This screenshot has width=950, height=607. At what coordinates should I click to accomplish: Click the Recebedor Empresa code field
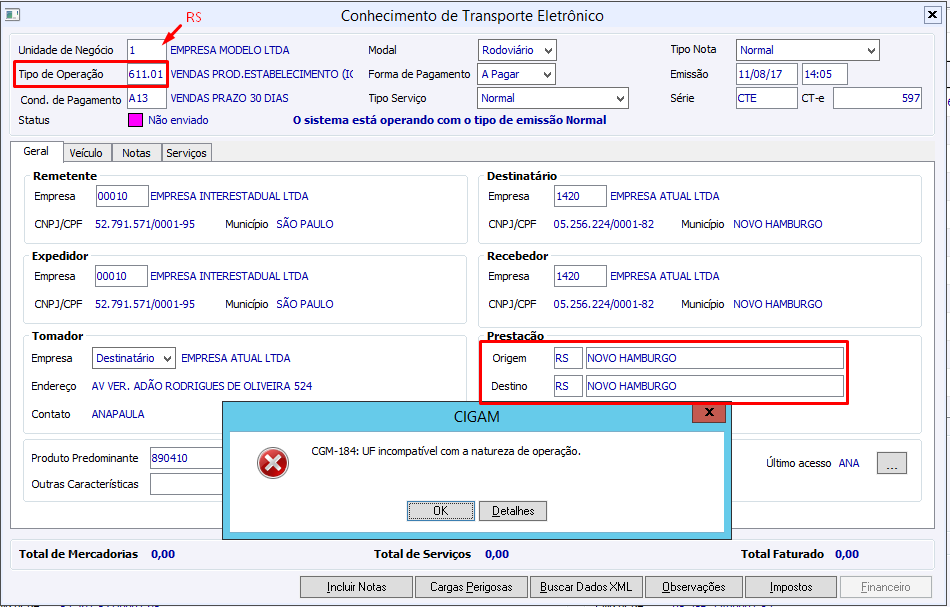580,276
